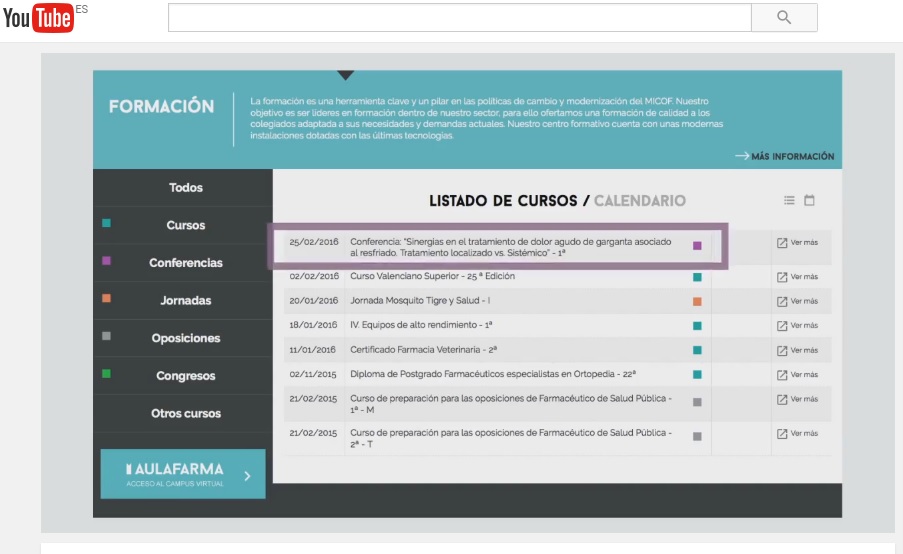Switch to the Calendario tab
Viewport: 903px width, 554px height.
coord(640,201)
